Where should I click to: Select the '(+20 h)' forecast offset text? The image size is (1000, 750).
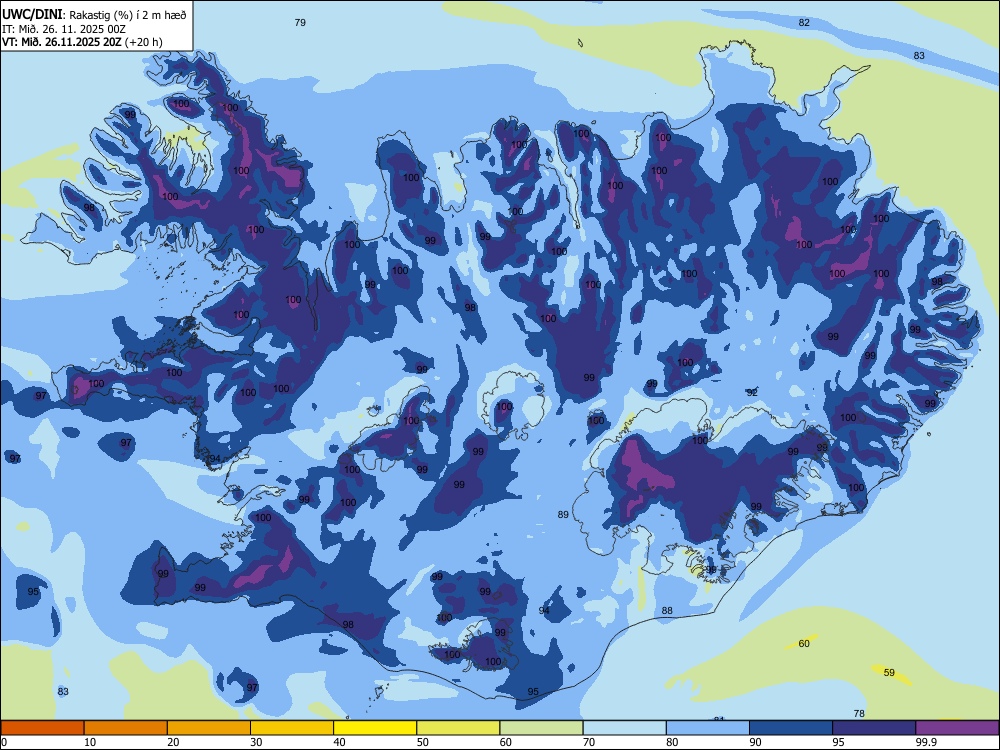tap(144, 42)
